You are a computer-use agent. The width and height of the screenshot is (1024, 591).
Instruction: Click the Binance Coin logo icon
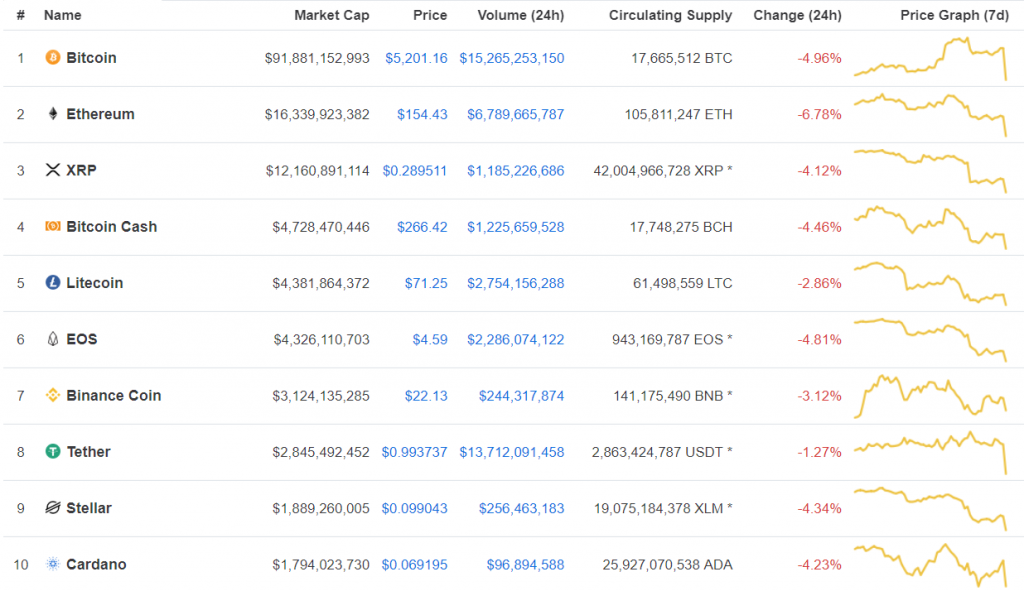(53, 394)
